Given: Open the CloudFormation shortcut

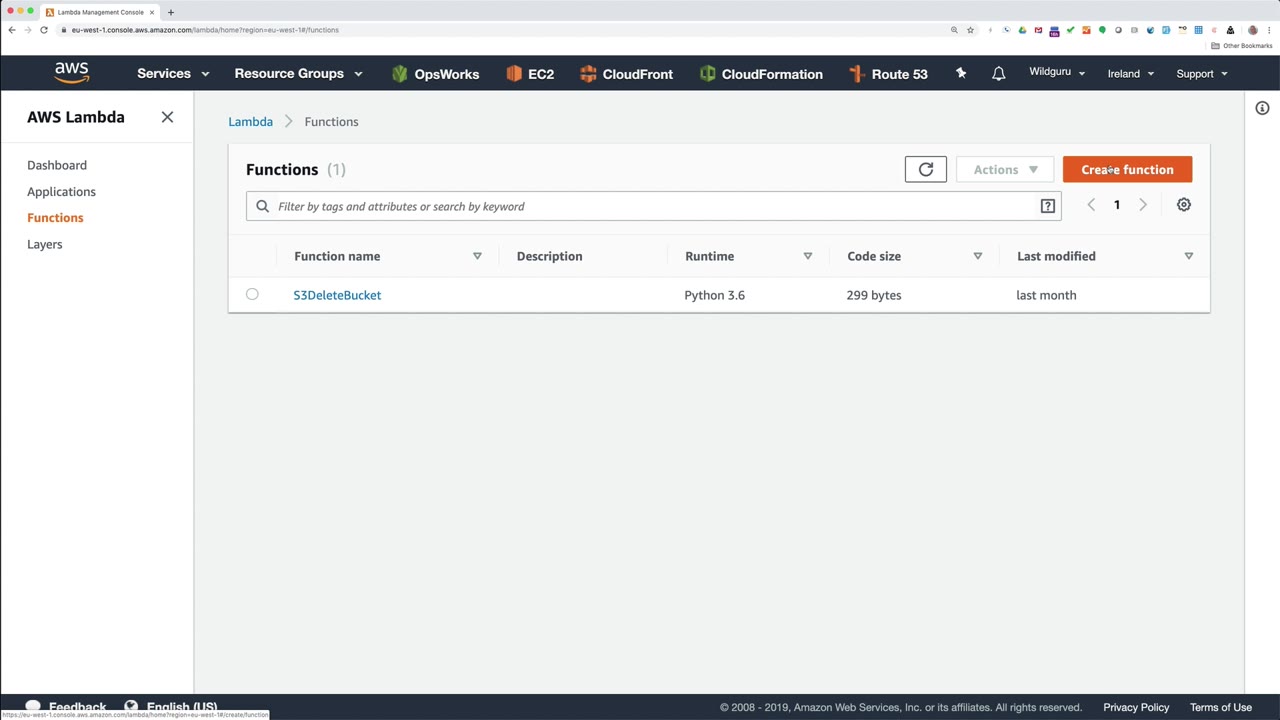Looking at the screenshot, I should coord(761,74).
